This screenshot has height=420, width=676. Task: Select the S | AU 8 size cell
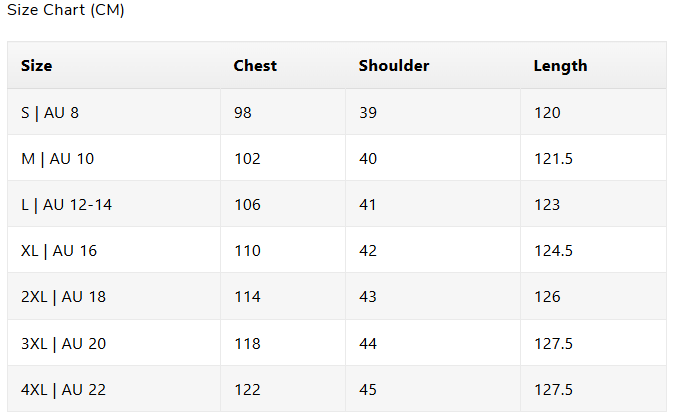click(50, 112)
